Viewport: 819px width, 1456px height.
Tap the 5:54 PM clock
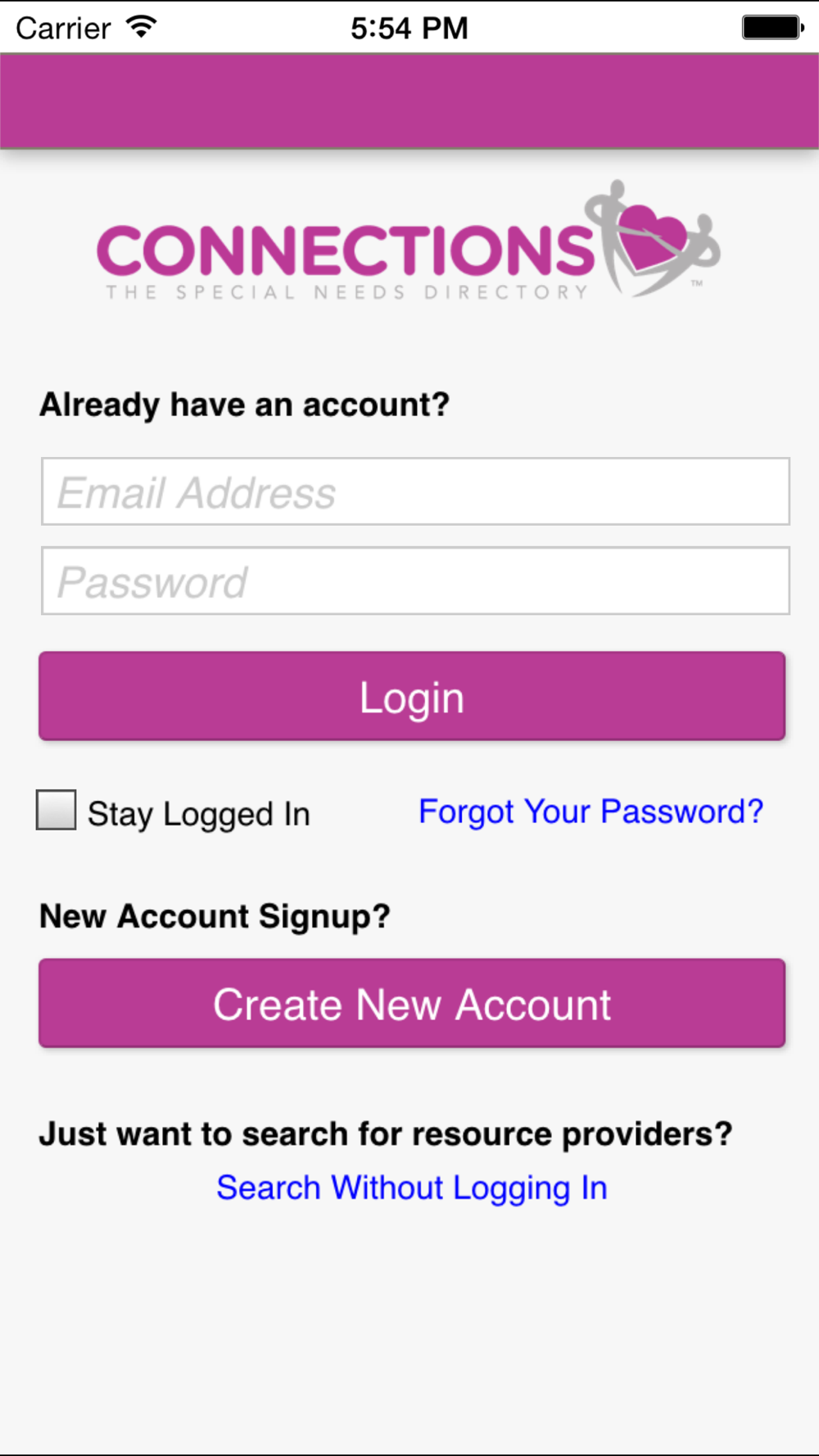click(409, 28)
